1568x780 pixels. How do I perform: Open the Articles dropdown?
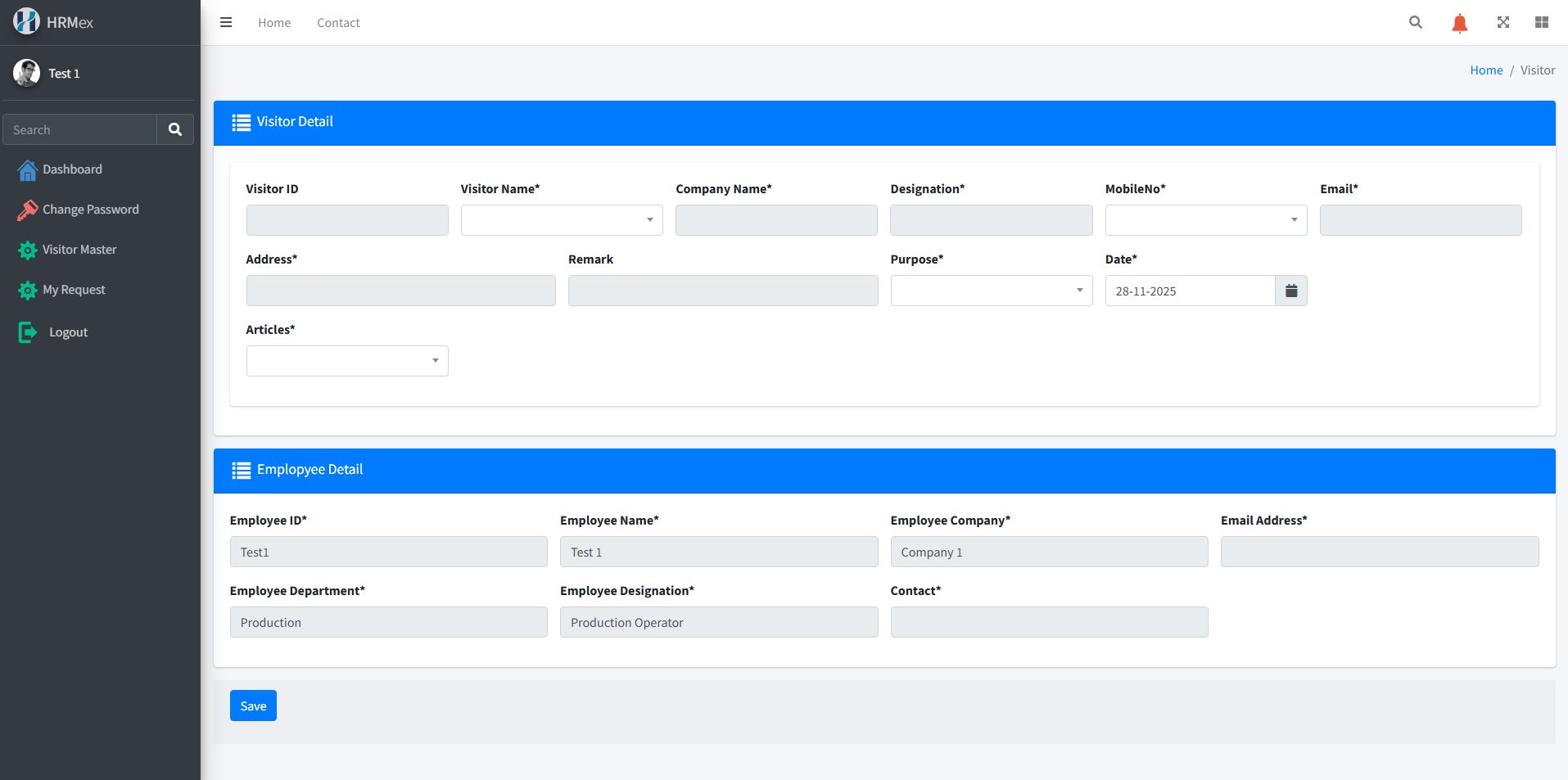tap(347, 361)
